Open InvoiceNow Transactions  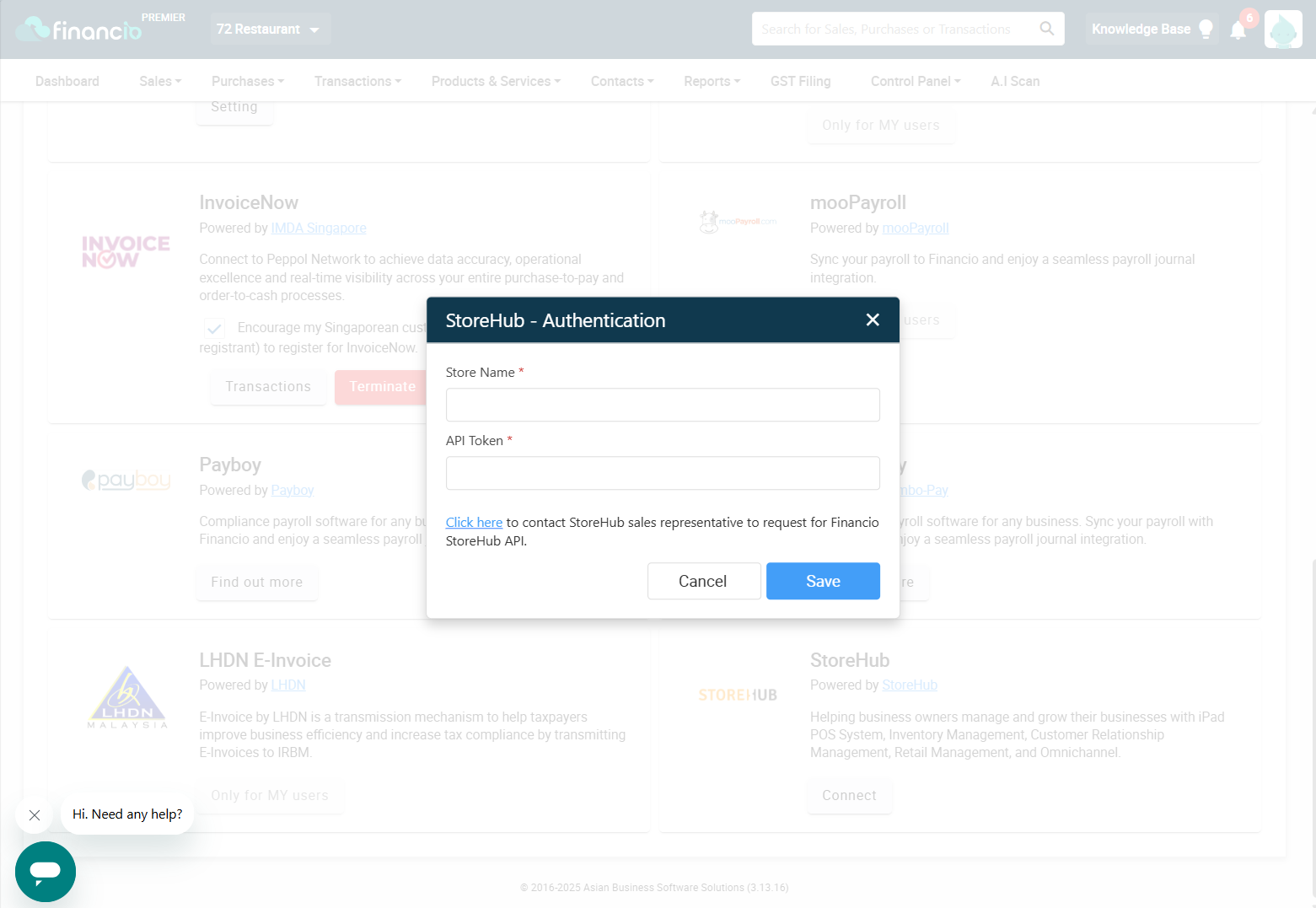coord(268,387)
